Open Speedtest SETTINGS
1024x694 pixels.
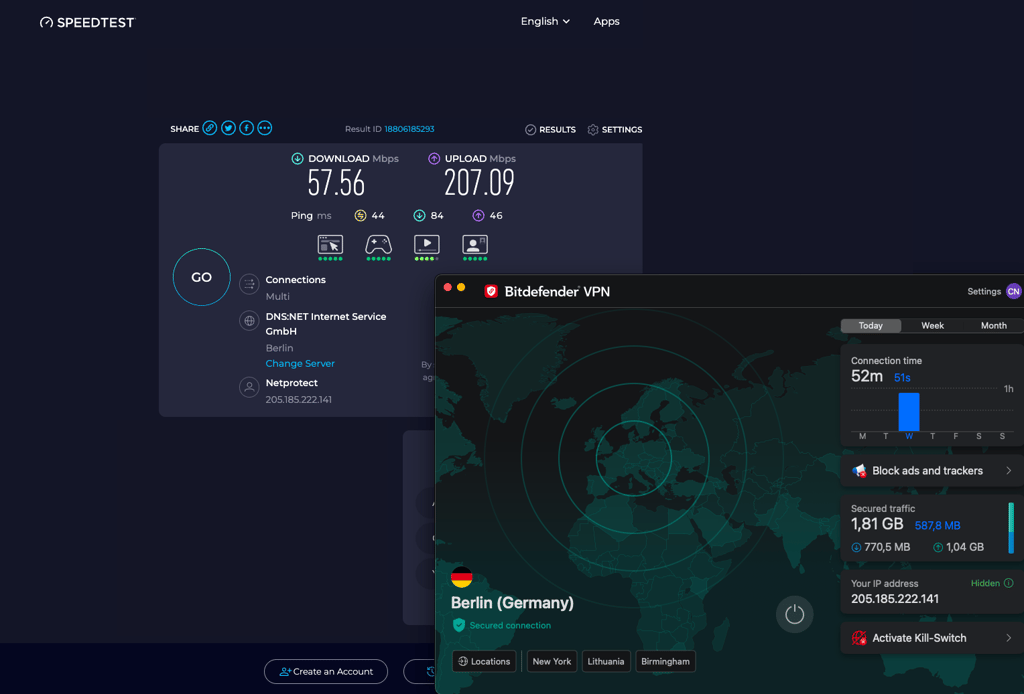(x=615, y=130)
